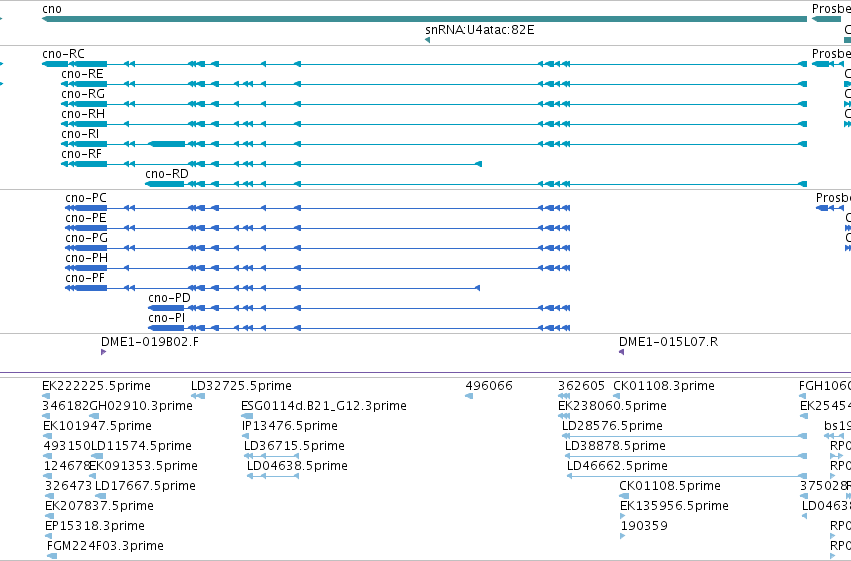Click the 496066 EST label

489,386
